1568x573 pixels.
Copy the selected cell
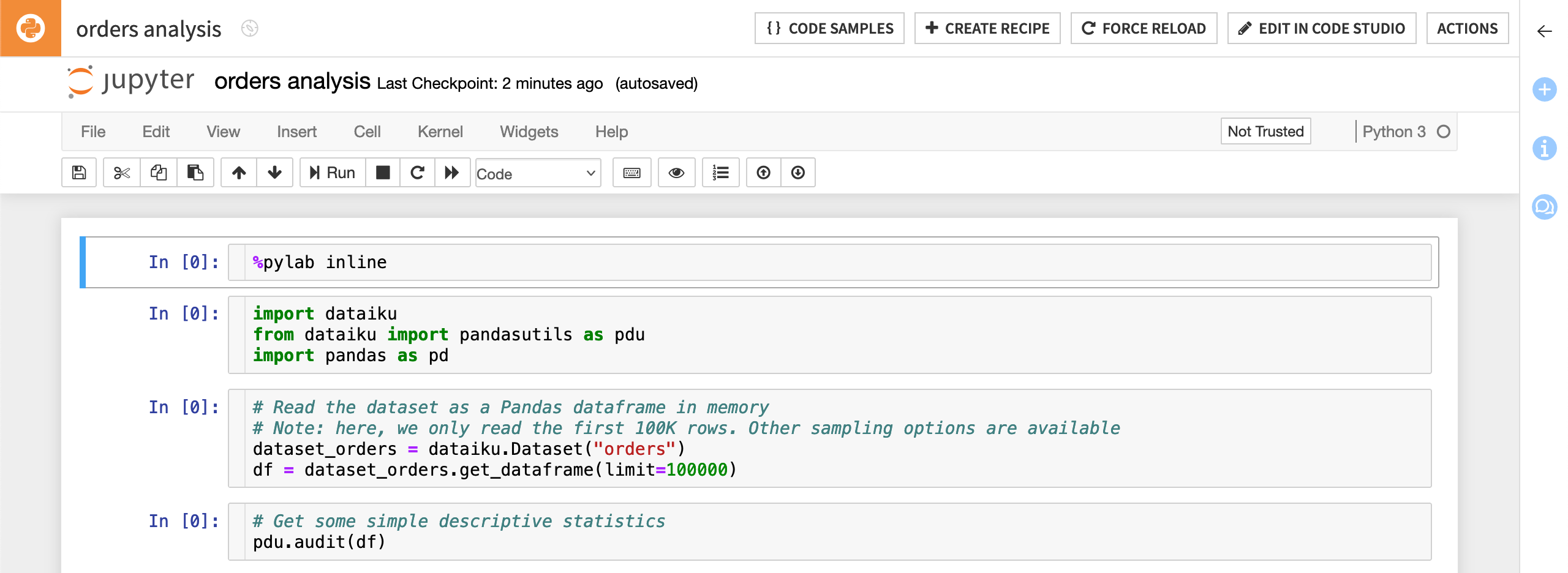(x=158, y=173)
